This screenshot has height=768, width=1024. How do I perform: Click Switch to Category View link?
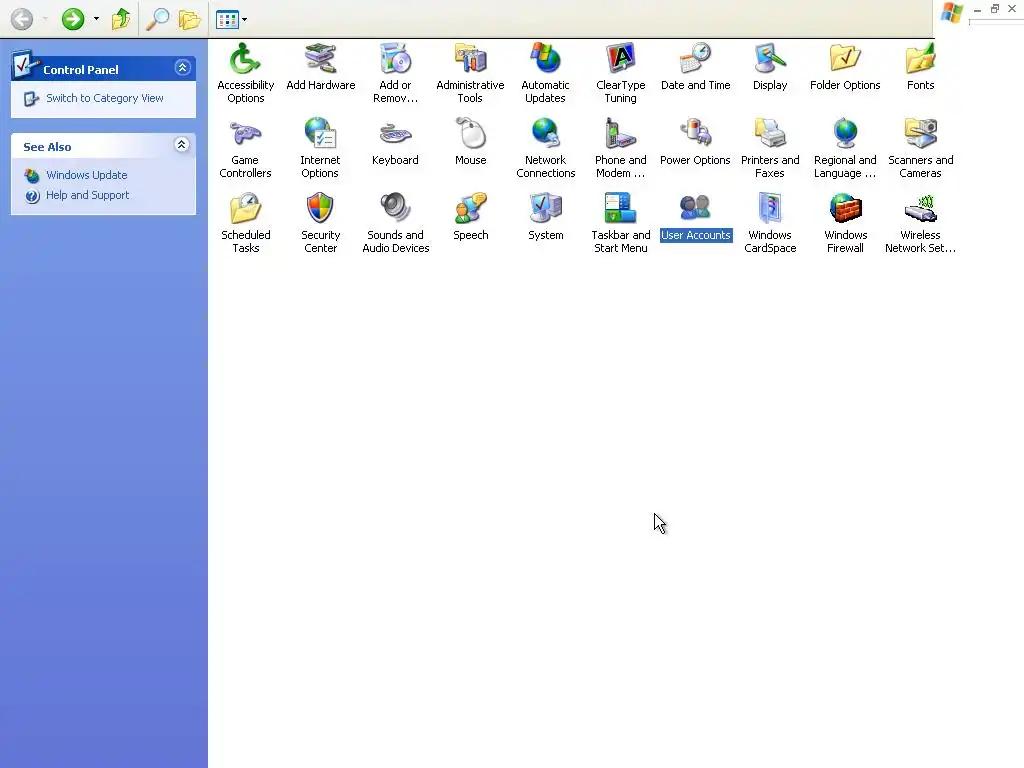point(104,98)
